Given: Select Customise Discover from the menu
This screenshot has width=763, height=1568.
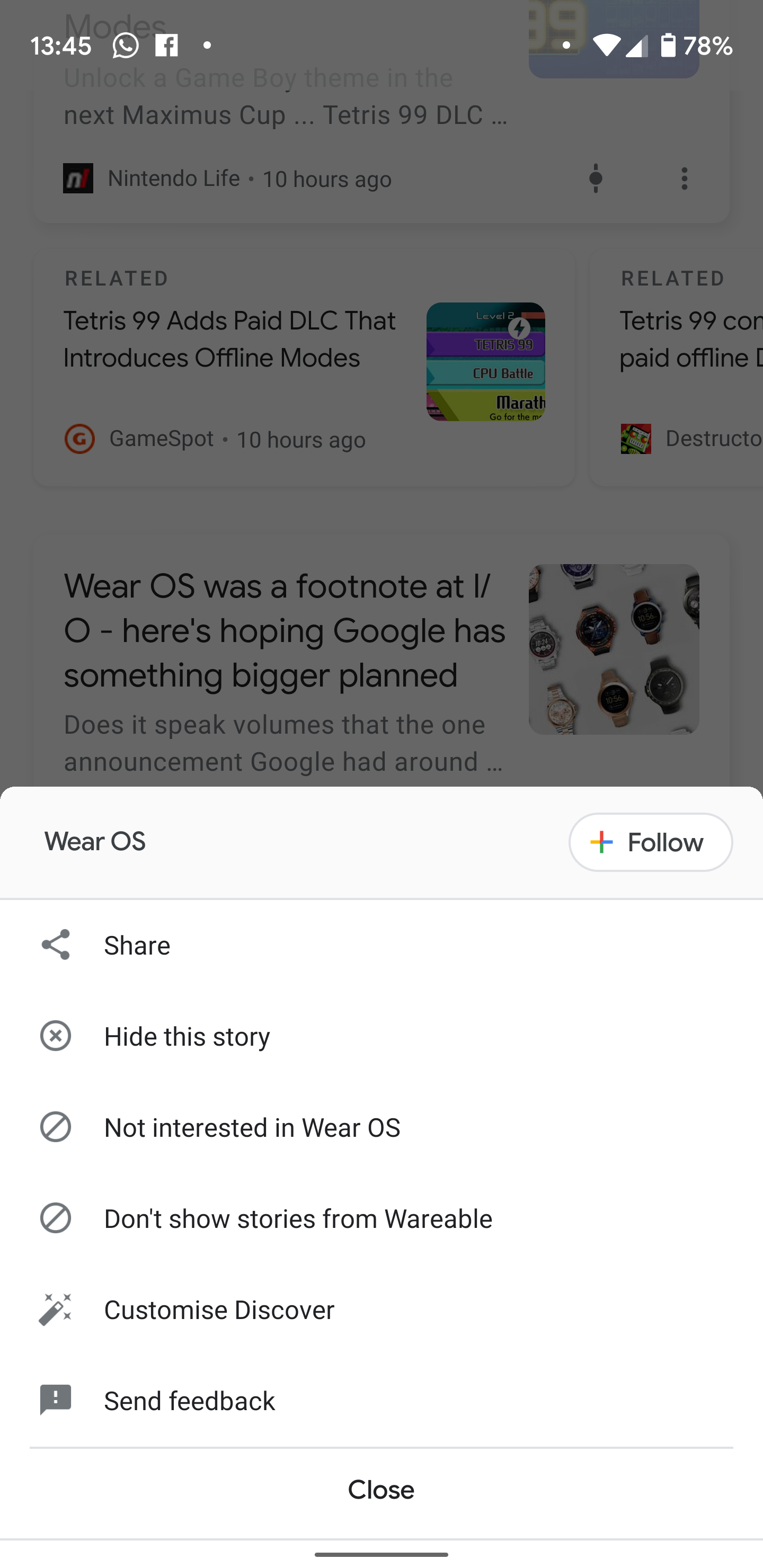Looking at the screenshot, I should (219, 1310).
